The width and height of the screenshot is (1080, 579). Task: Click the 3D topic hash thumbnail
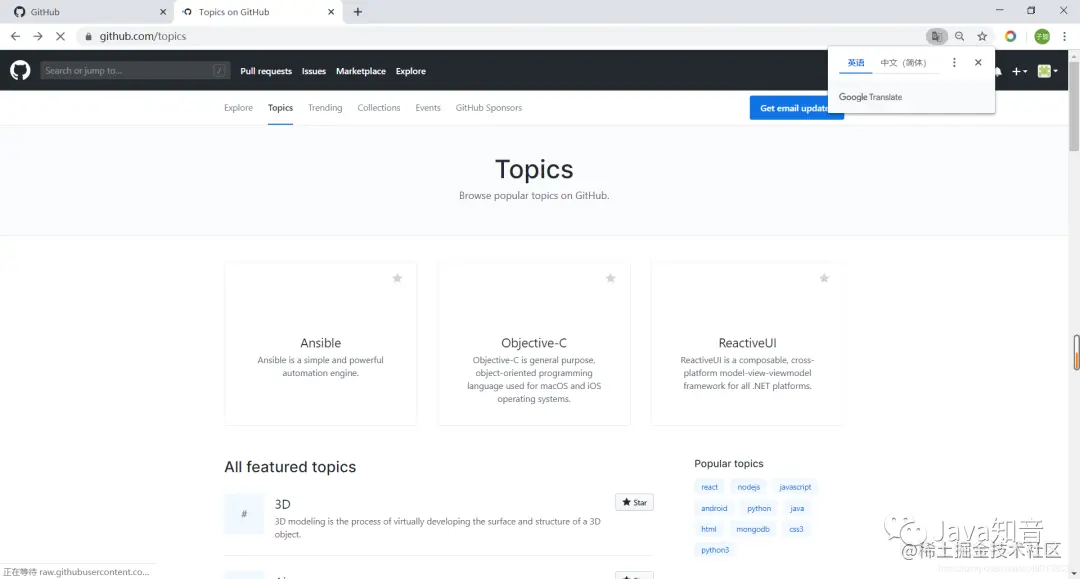(244, 514)
